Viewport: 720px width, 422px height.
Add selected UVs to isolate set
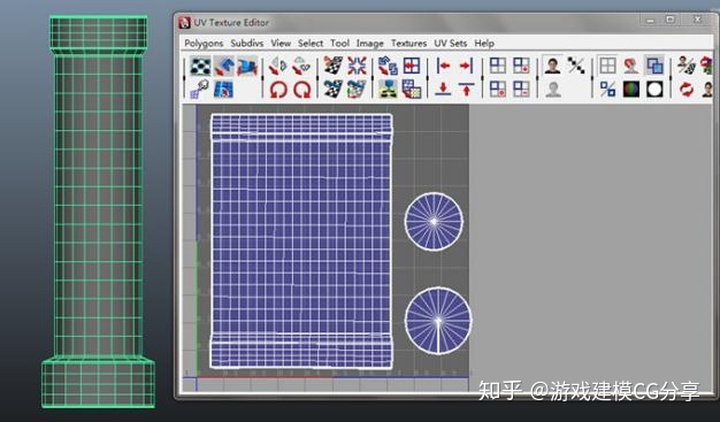[521, 66]
